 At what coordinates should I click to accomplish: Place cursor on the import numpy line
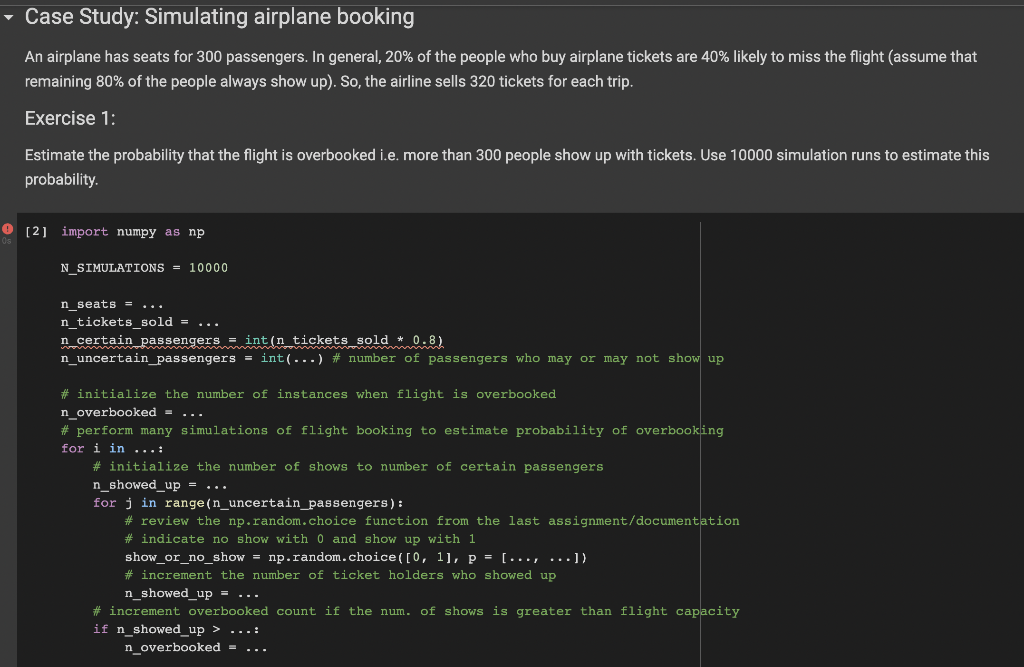[130, 231]
